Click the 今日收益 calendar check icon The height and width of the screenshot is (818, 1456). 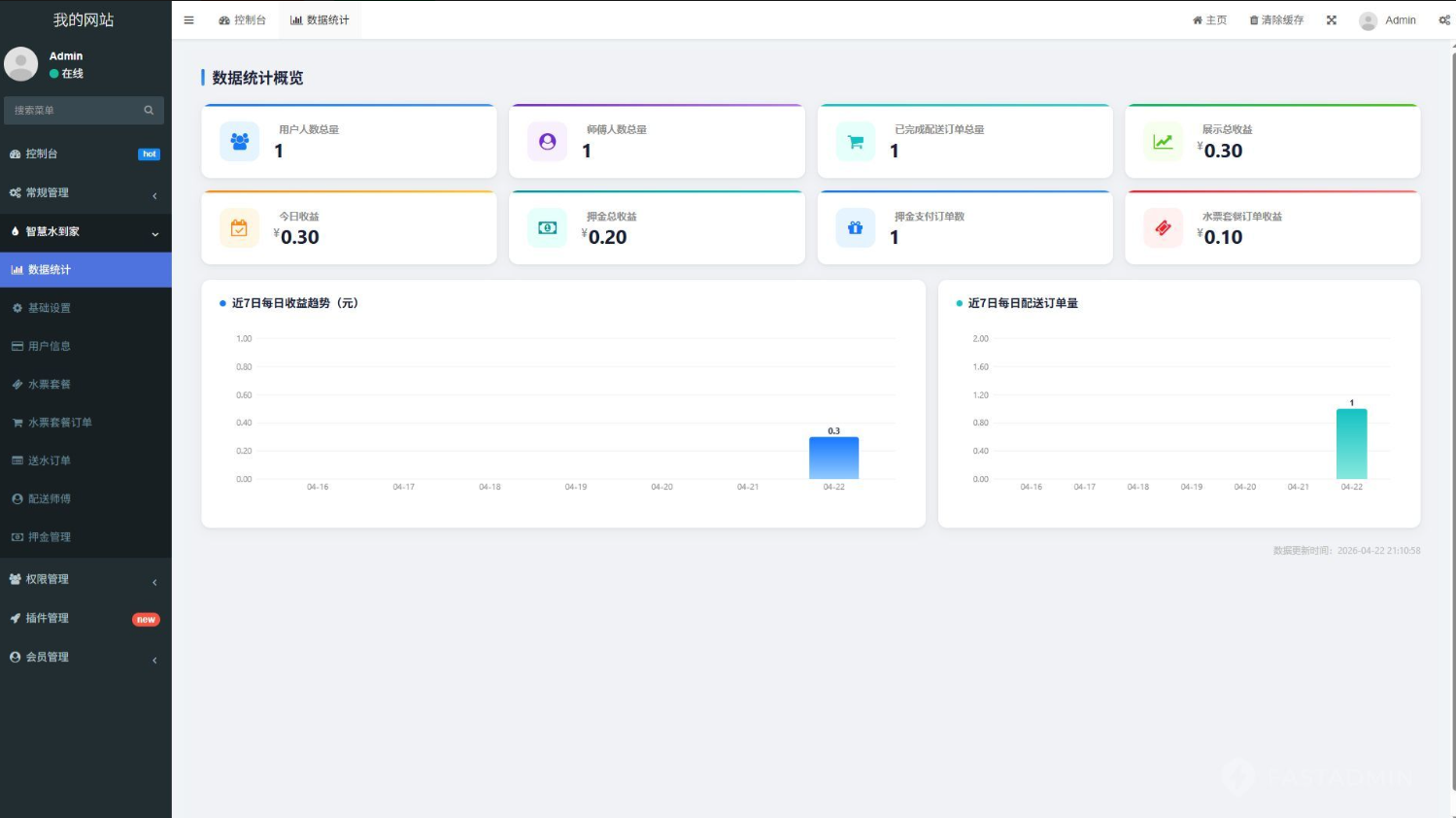239,228
